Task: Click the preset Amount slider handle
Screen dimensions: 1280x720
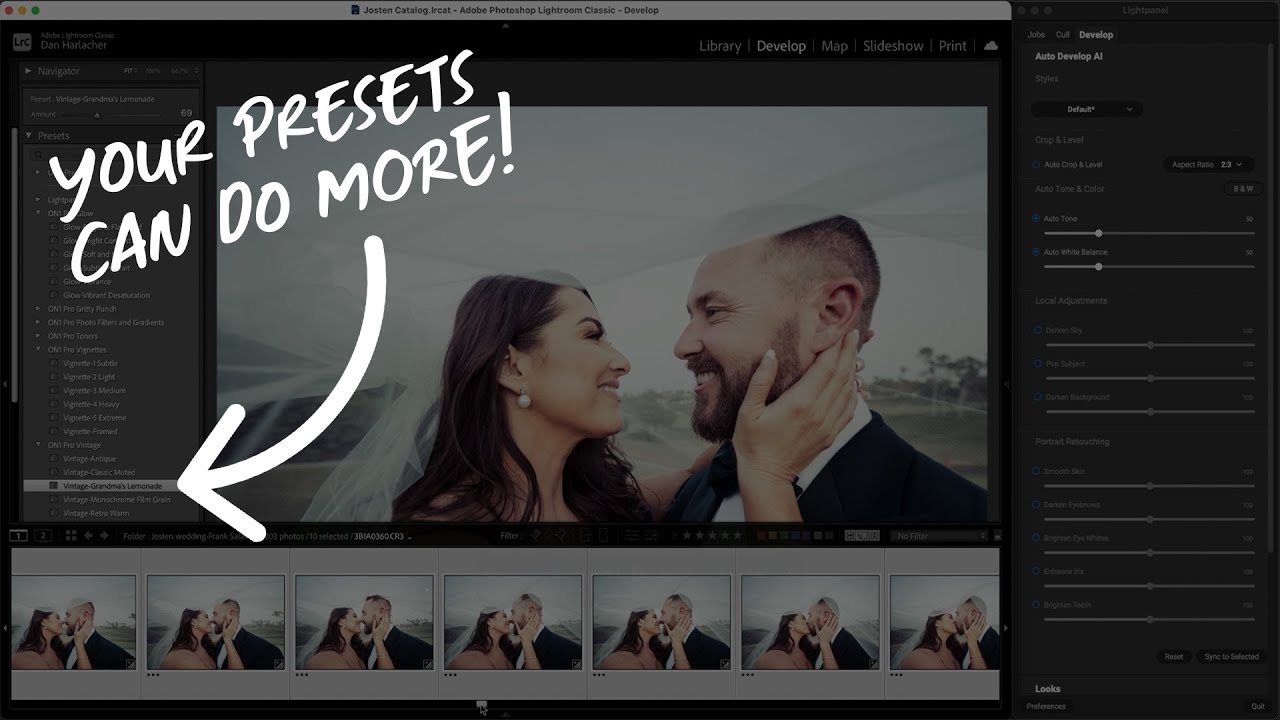Action: pos(97,115)
